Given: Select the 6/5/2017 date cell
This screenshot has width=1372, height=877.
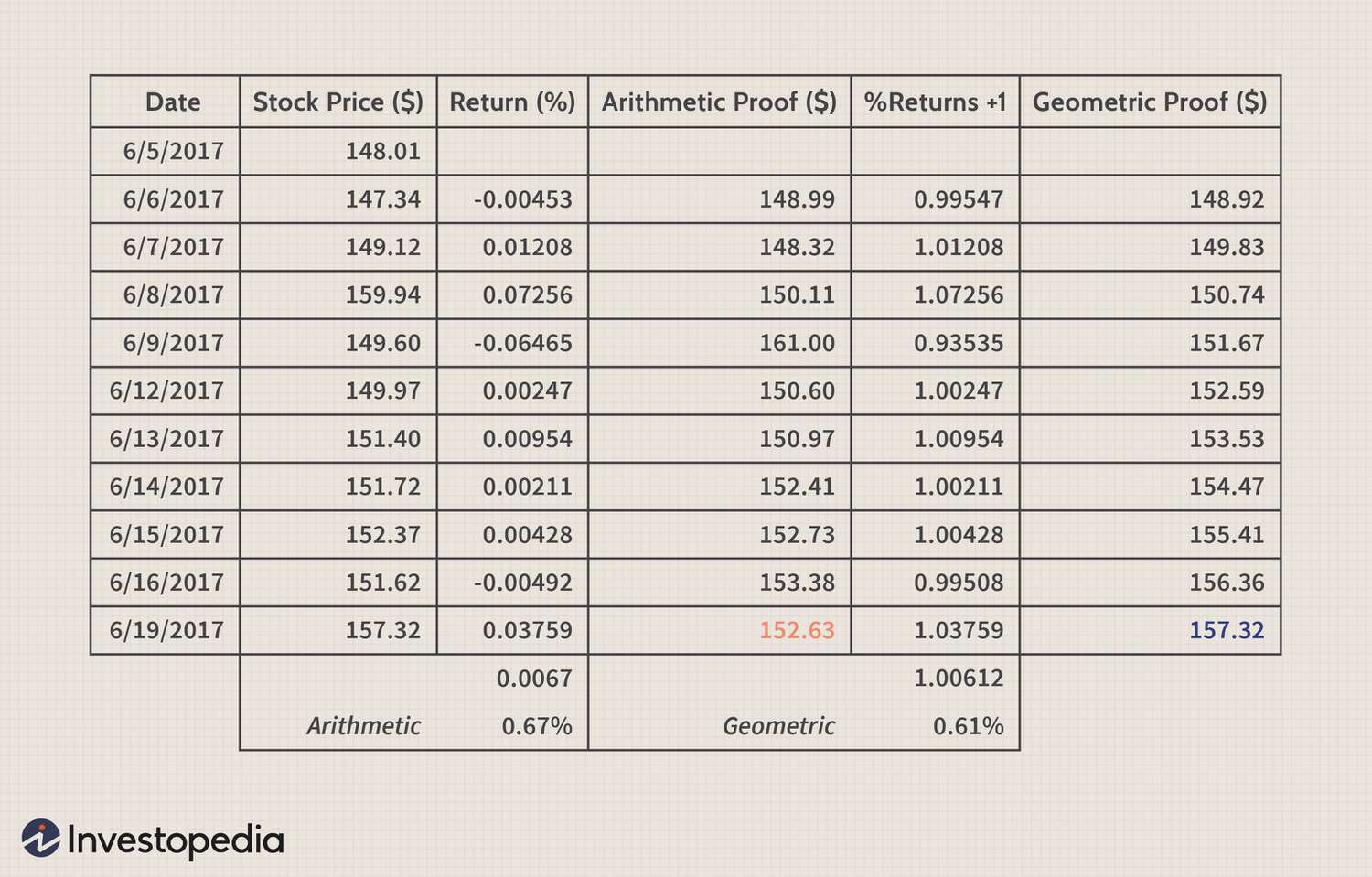Looking at the screenshot, I should (x=166, y=151).
